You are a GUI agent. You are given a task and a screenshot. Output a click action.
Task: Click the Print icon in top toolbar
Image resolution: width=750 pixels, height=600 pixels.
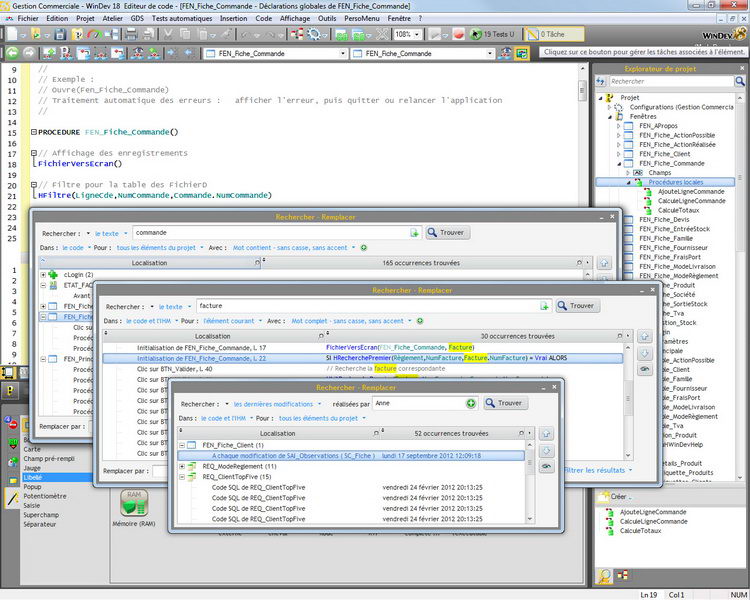pos(131,34)
